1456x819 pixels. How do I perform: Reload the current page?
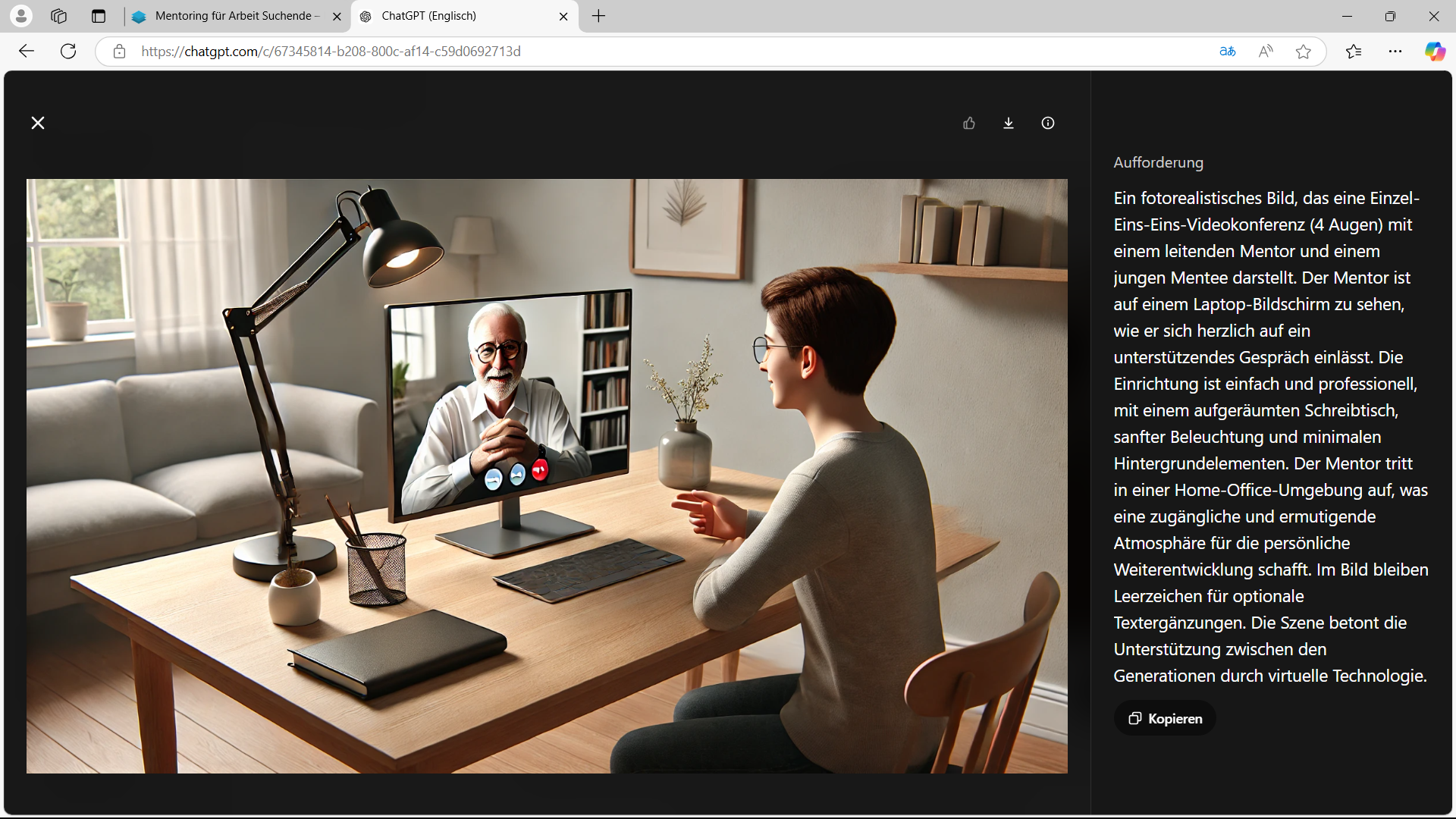pyautogui.click(x=68, y=51)
